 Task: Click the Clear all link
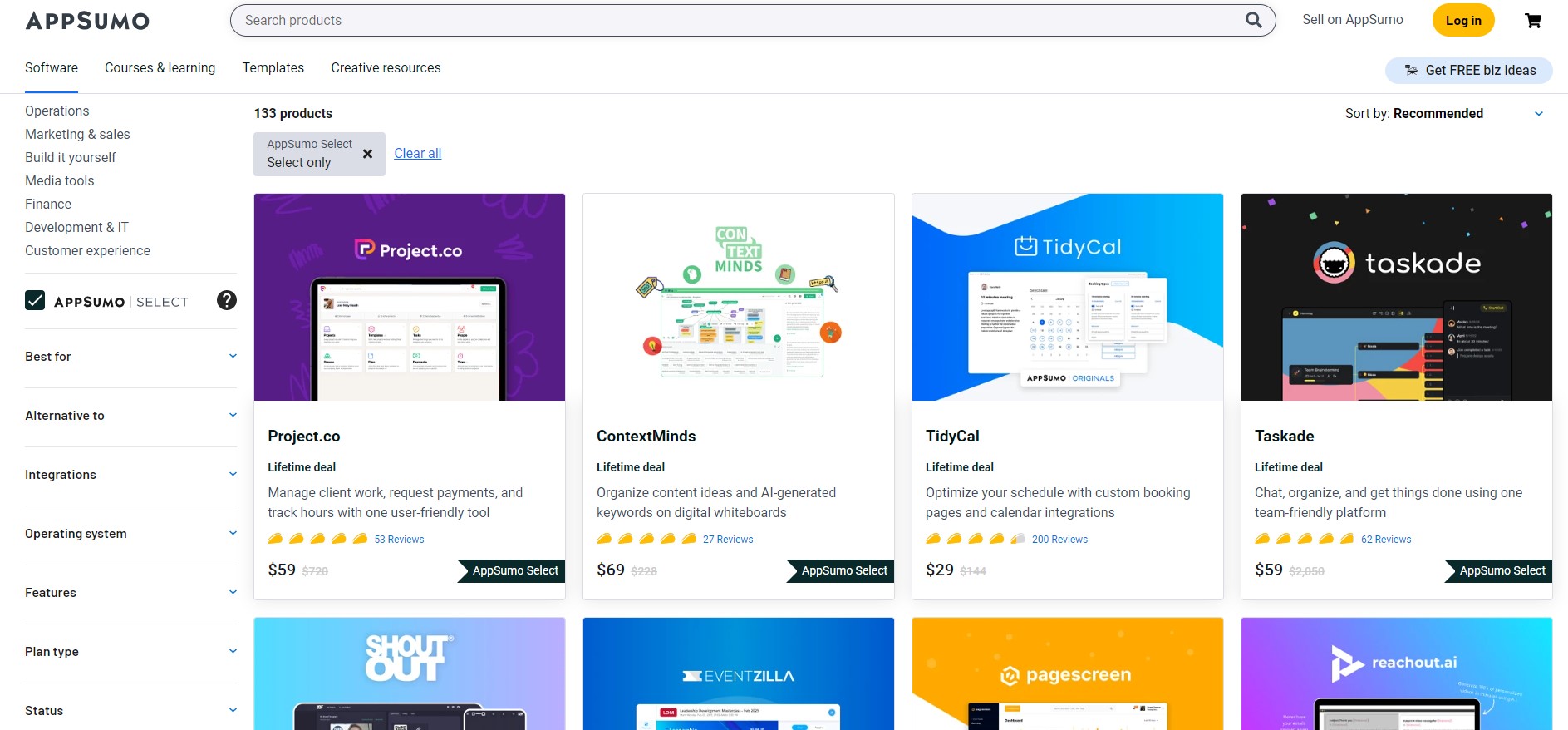point(417,153)
